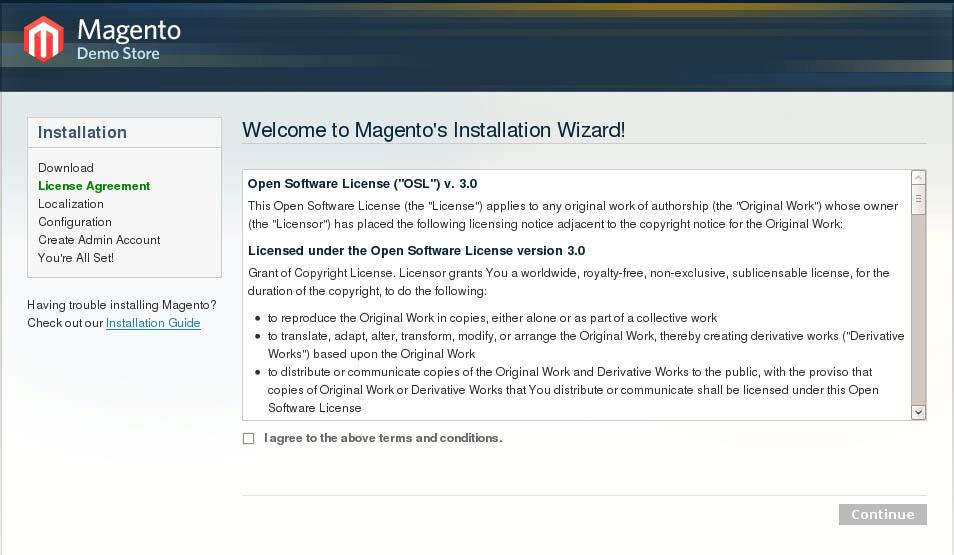Click the 'to translate, adapt, alter' bullet
Image resolution: width=954 pixels, height=555 pixels.
click(586, 344)
